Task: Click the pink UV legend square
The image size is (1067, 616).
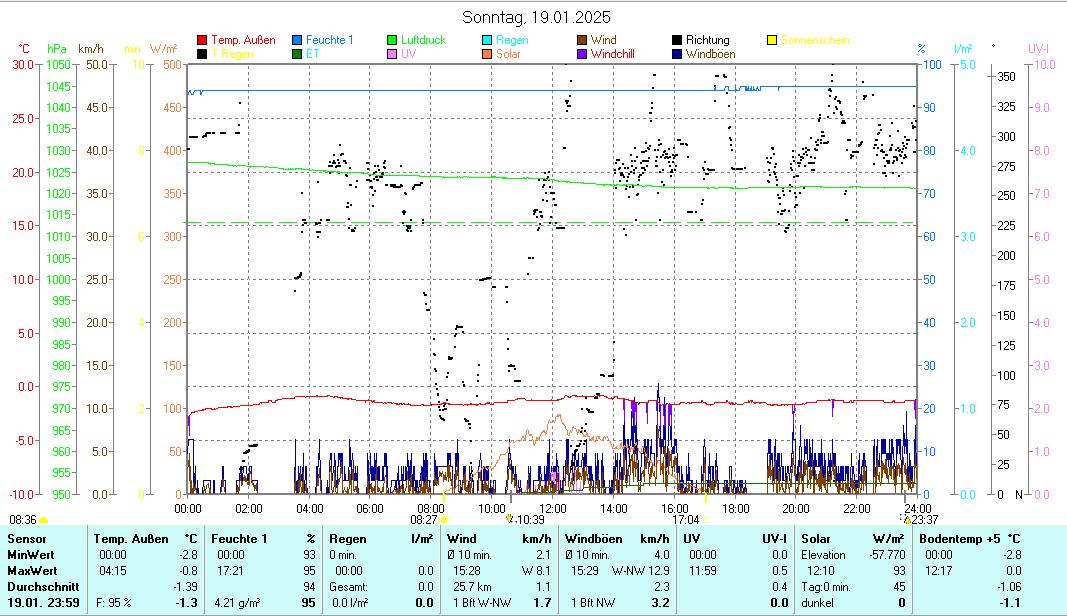Action: (x=393, y=54)
